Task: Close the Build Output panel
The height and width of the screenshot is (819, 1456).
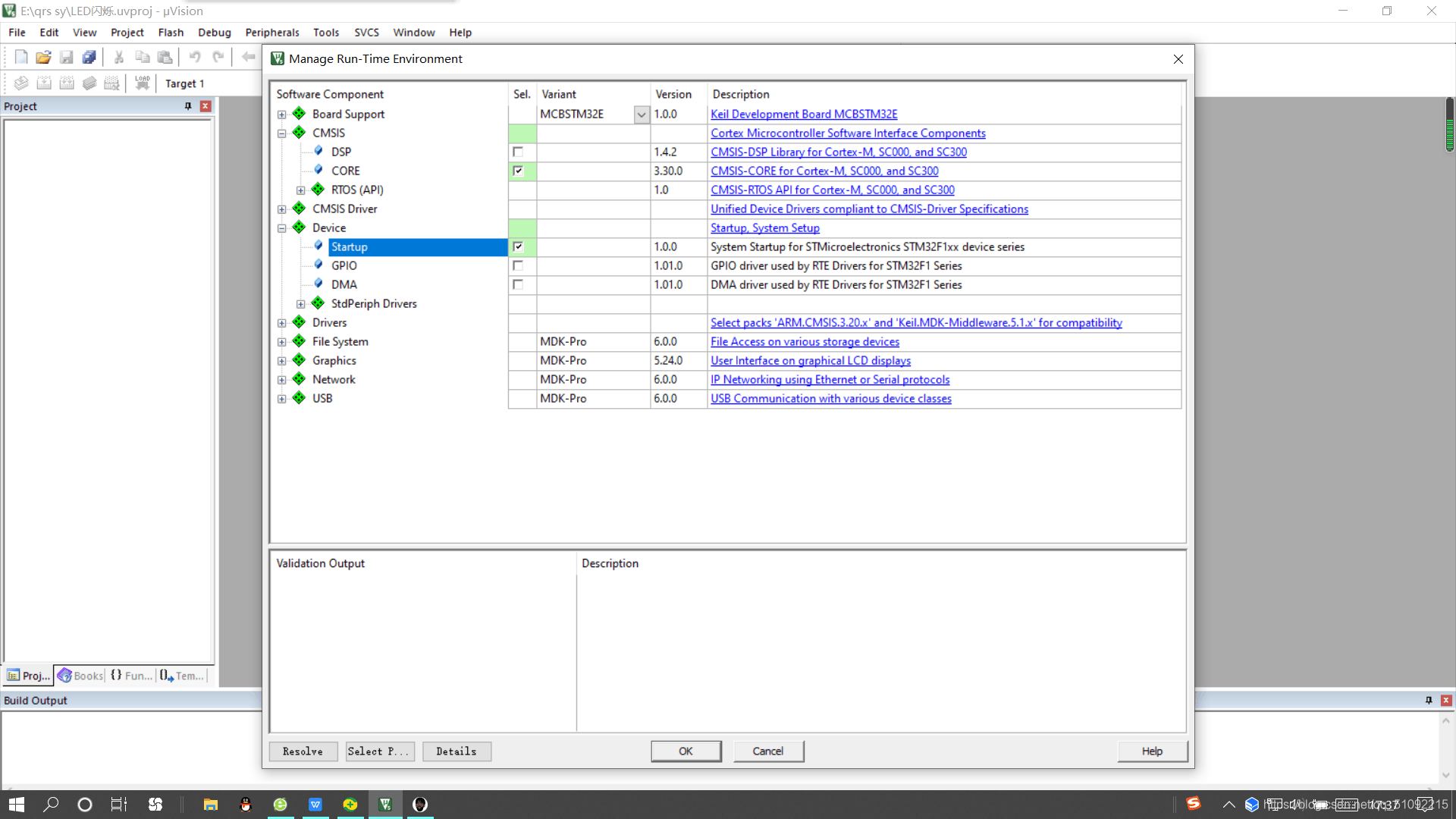Action: 1446,701
